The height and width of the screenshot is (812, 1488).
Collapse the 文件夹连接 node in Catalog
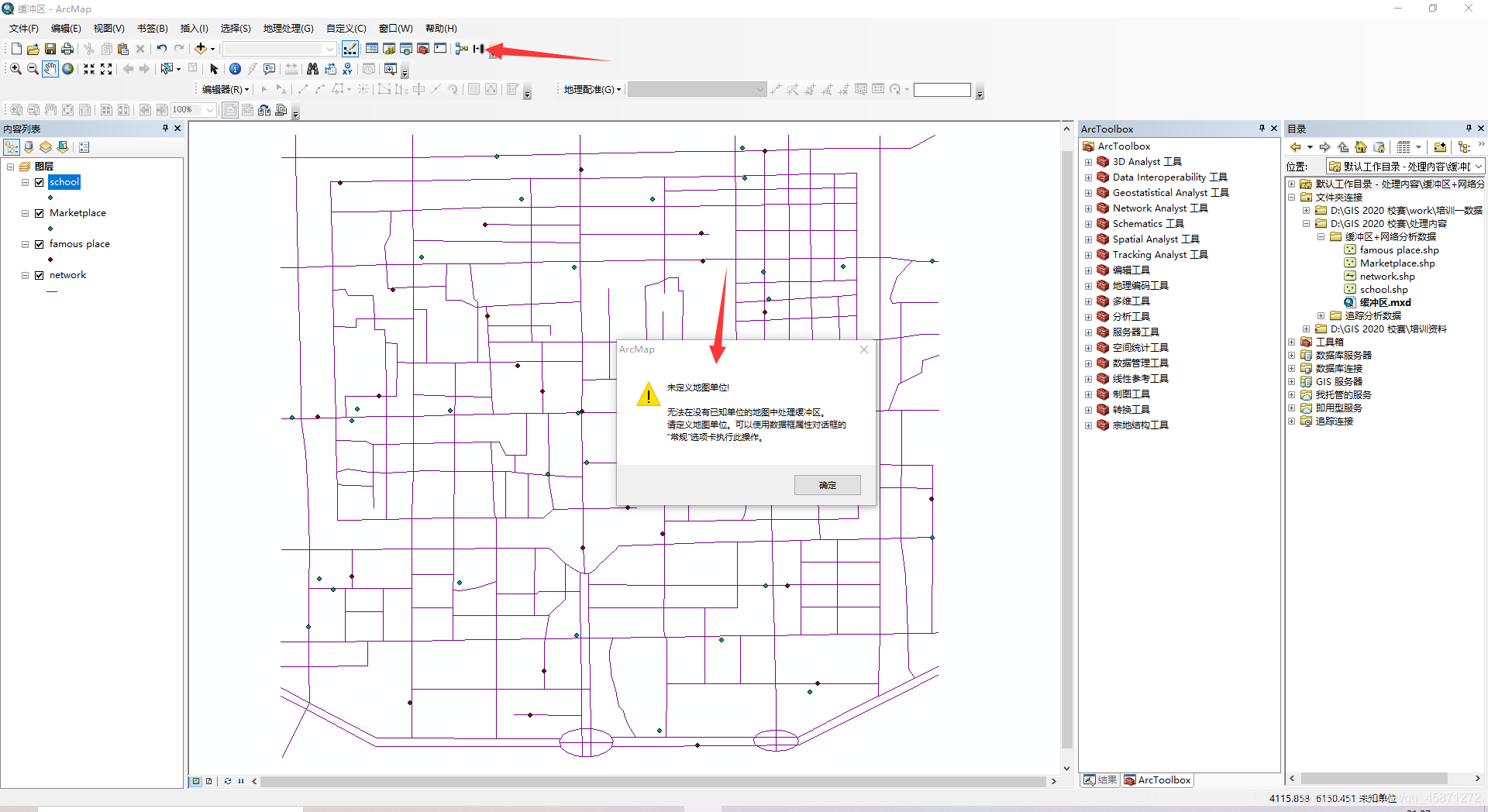(x=1292, y=198)
